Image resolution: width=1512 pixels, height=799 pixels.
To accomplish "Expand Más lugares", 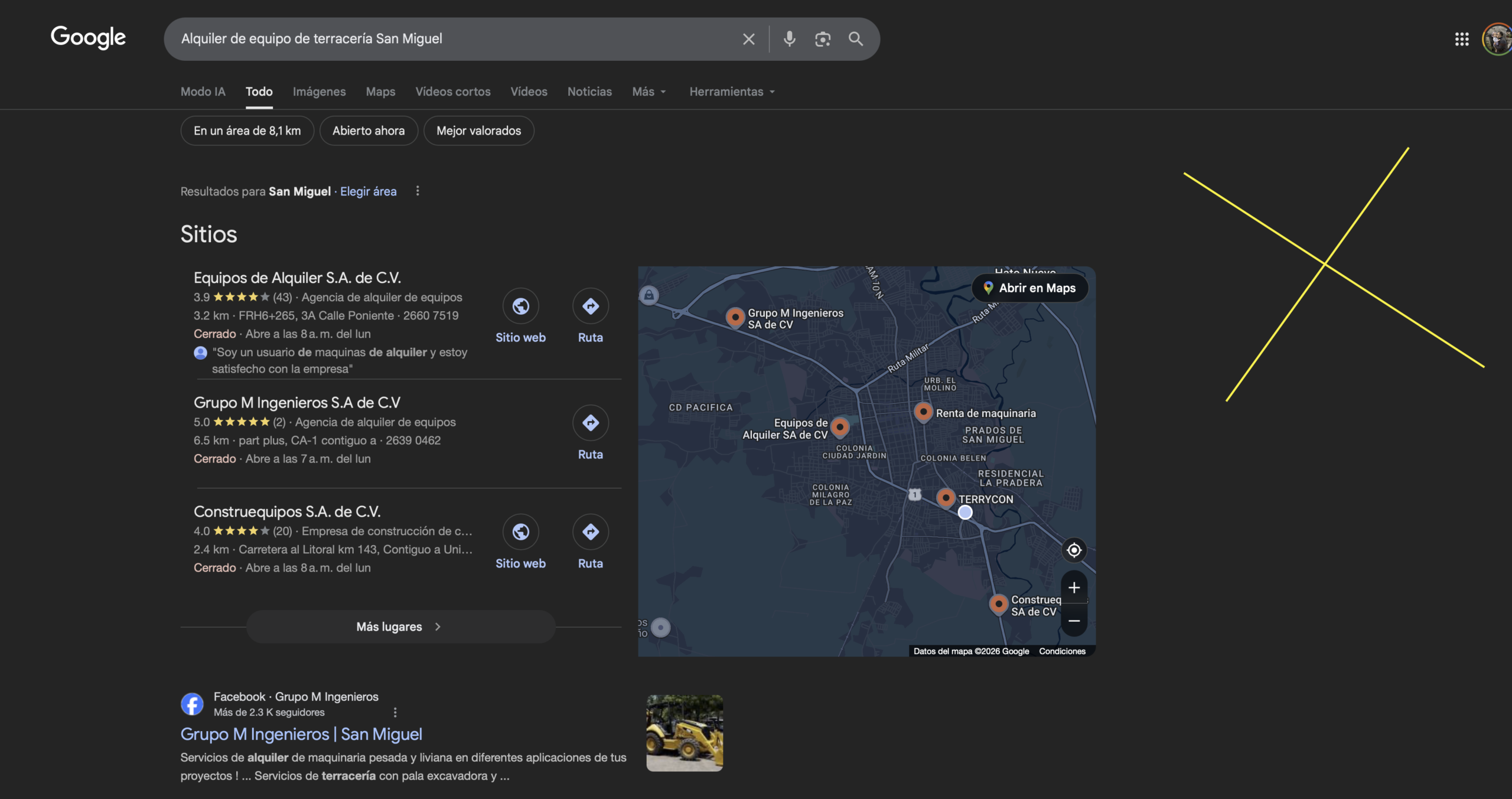I will pyautogui.click(x=400, y=627).
